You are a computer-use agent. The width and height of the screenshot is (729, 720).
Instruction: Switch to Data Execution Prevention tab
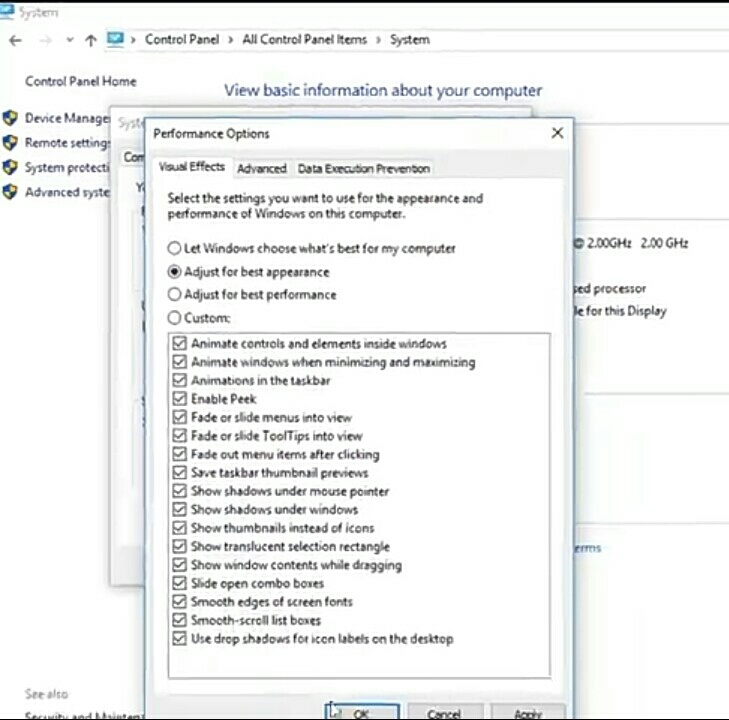pyautogui.click(x=364, y=168)
